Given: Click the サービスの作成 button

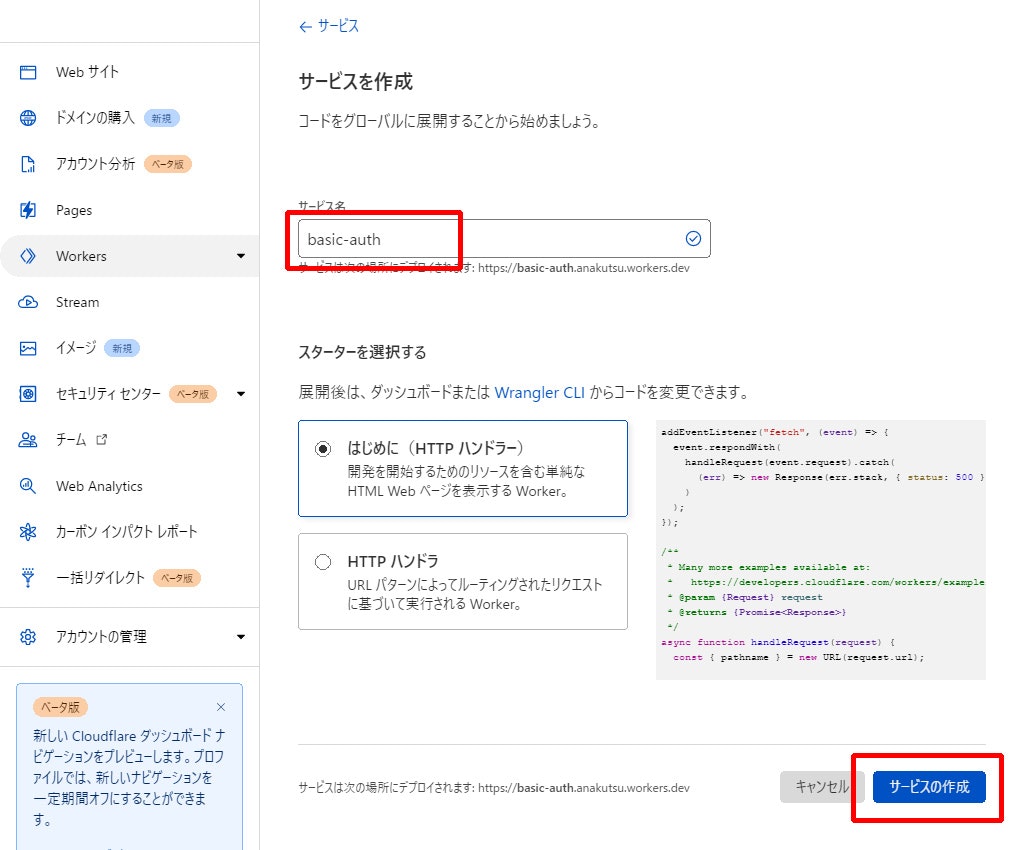Looking at the screenshot, I should point(930,787).
